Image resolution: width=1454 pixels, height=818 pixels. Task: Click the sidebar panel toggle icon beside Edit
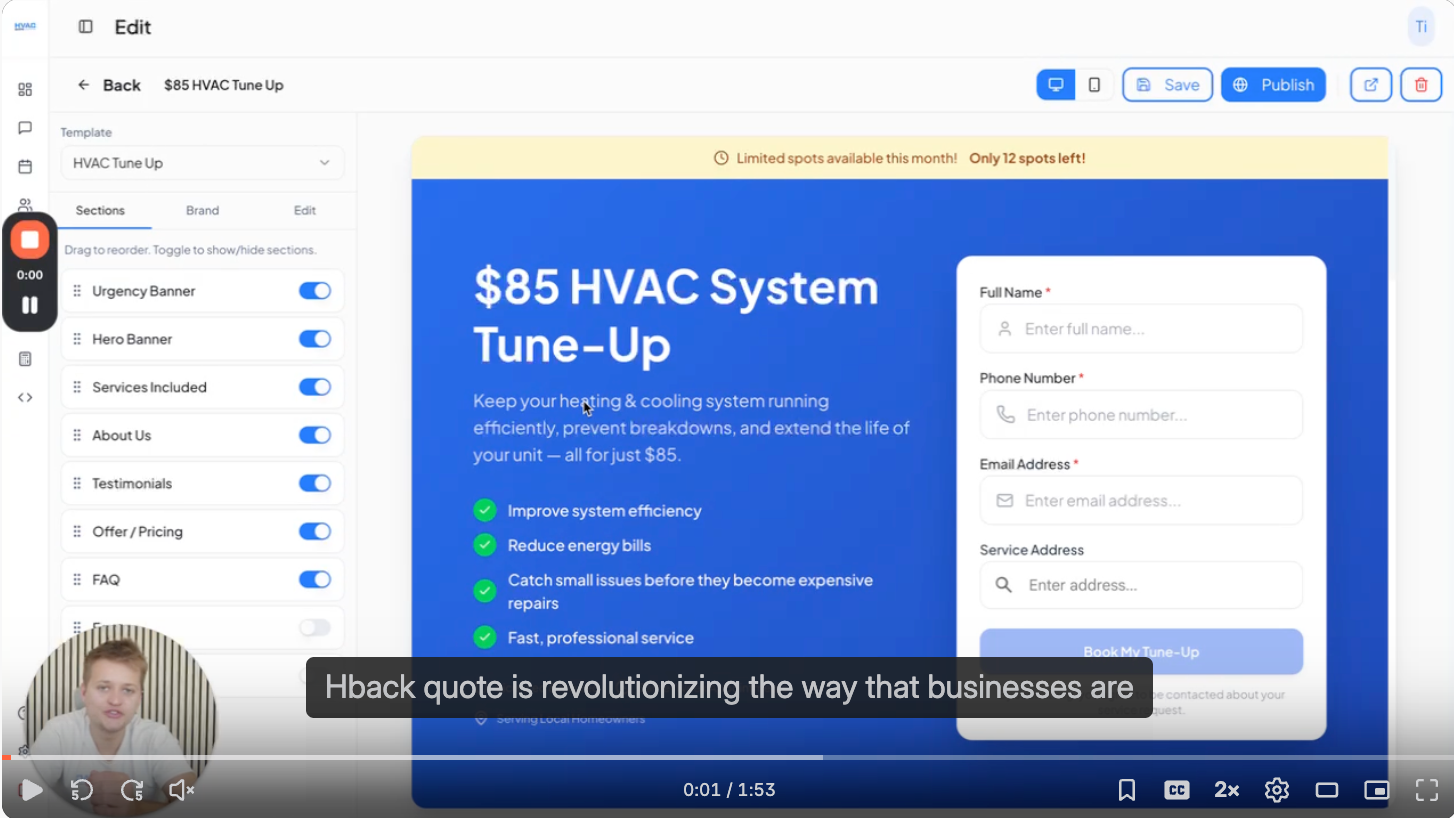pos(86,27)
